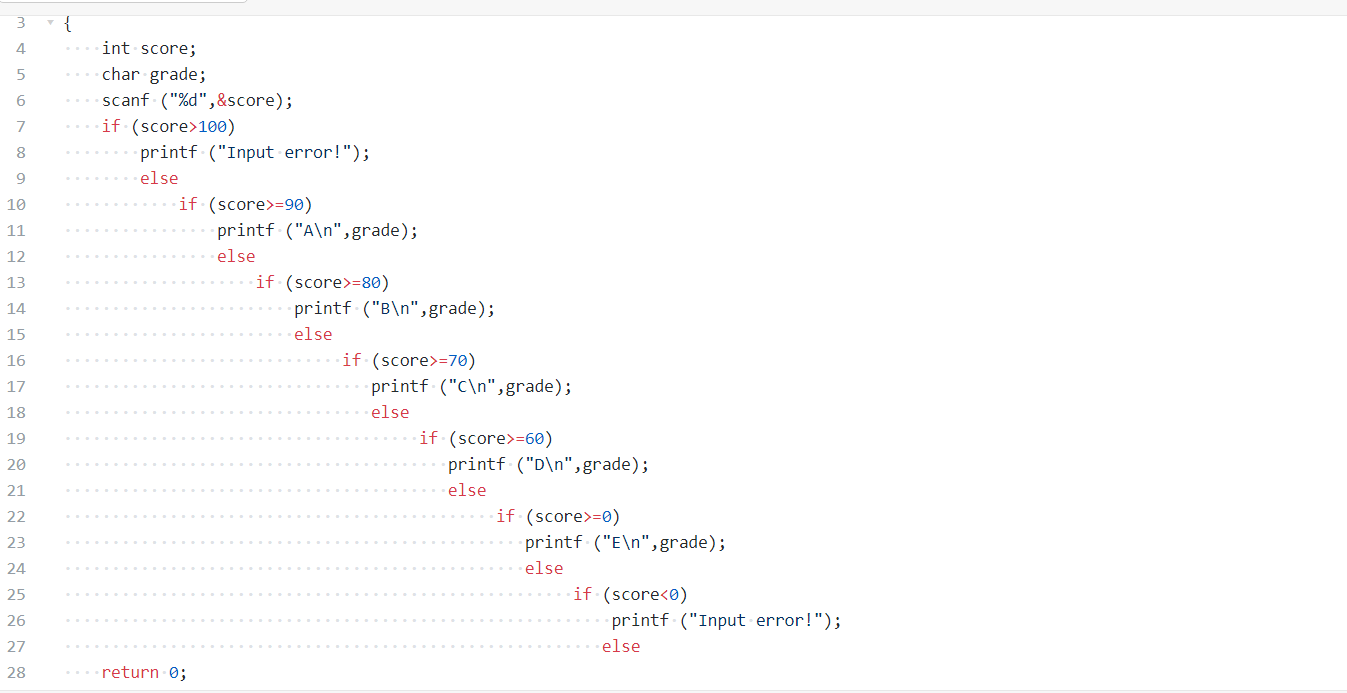Viewport: 1347px width, 693px height.
Task: Click the printf ("B\n",grade); statement
Action: (x=395, y=308)
